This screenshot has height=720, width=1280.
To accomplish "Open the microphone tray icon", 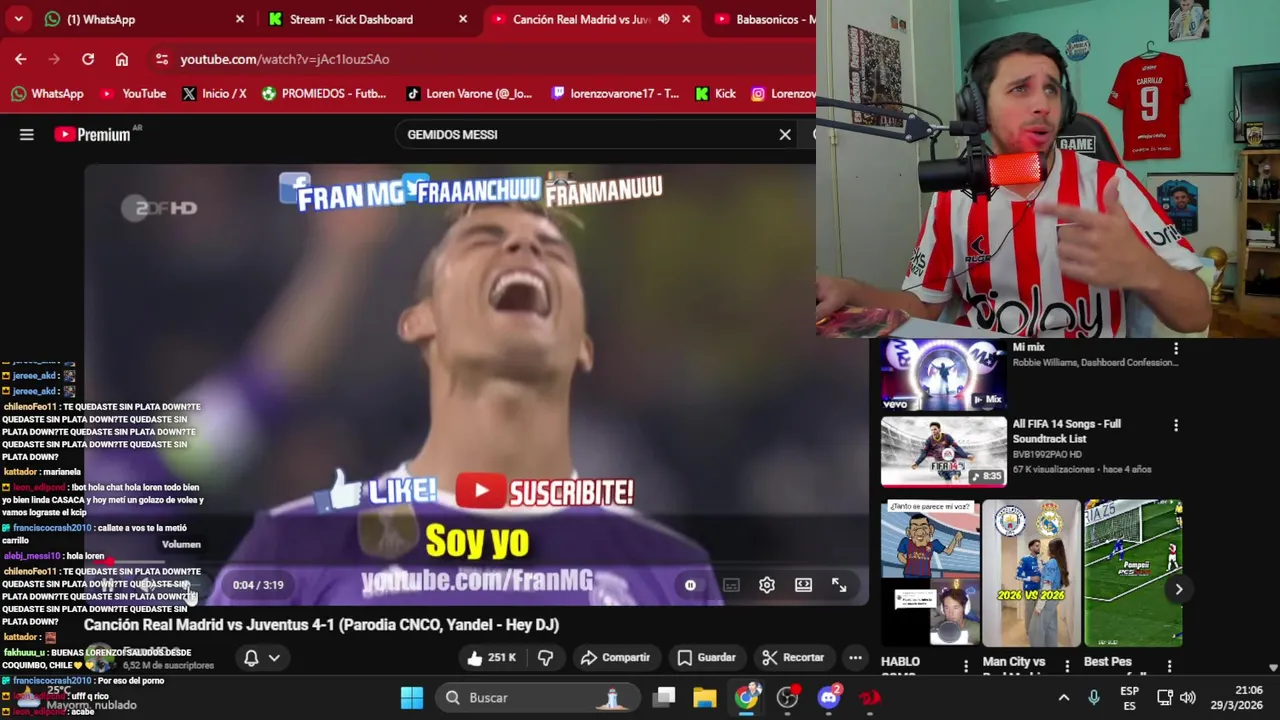I will [x=1094, y=697].
